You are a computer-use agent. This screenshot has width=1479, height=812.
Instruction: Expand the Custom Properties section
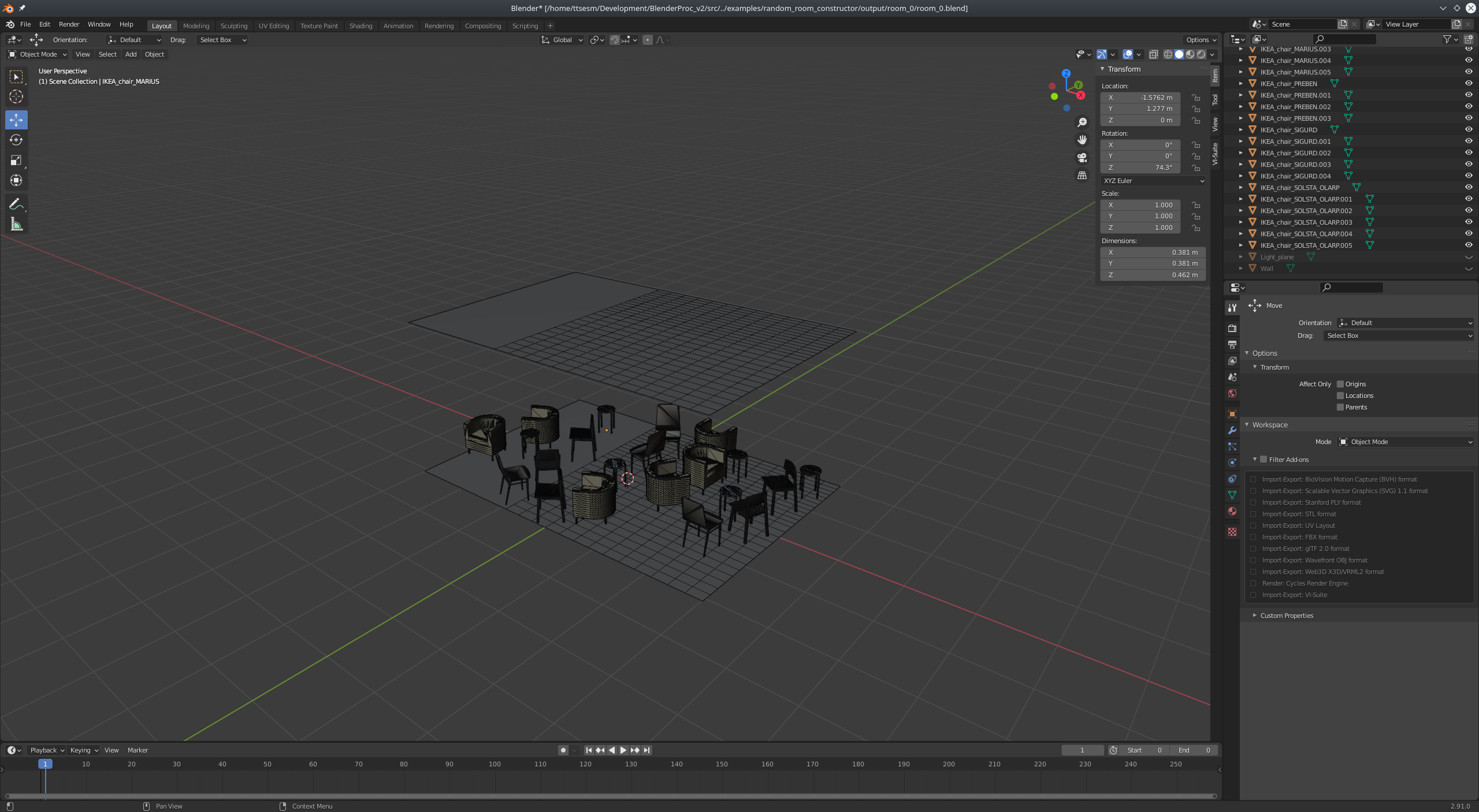pyautogui.click(x=1285, y=615)
